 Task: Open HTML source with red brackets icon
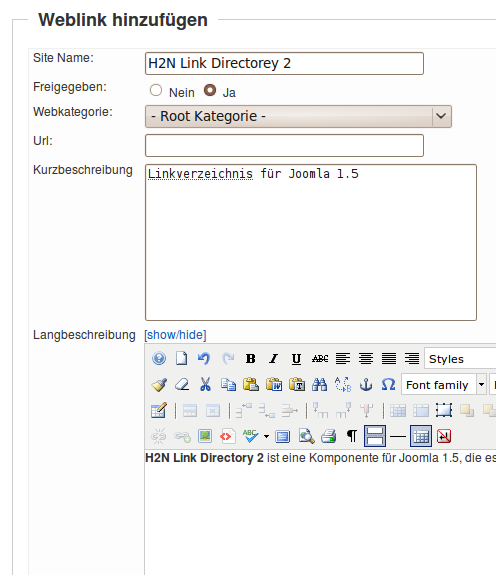228,436
